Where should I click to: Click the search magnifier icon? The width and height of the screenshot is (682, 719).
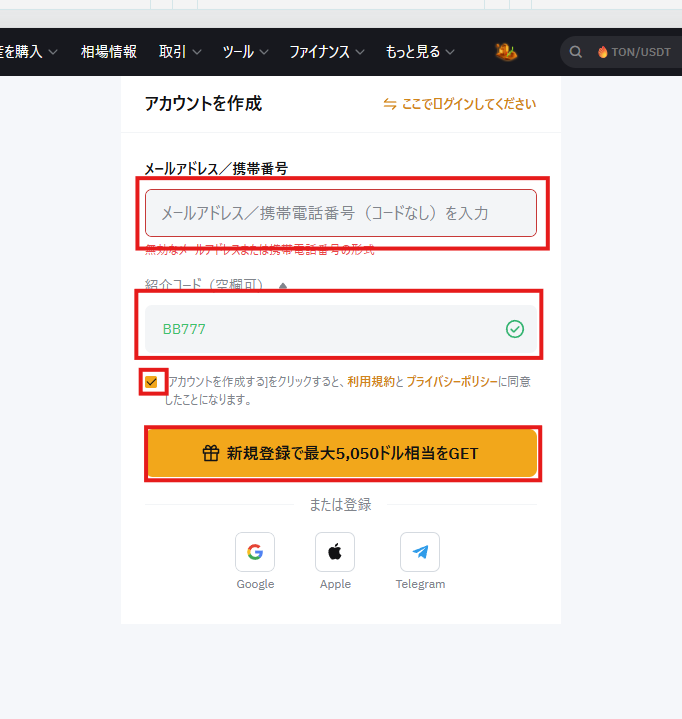(x=576, y=52)
